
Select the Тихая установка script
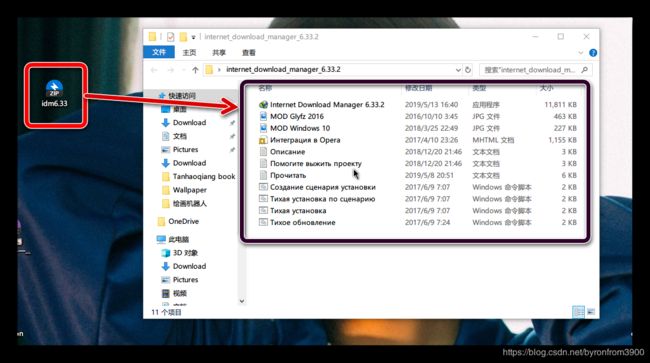click(x=298, y=211)
